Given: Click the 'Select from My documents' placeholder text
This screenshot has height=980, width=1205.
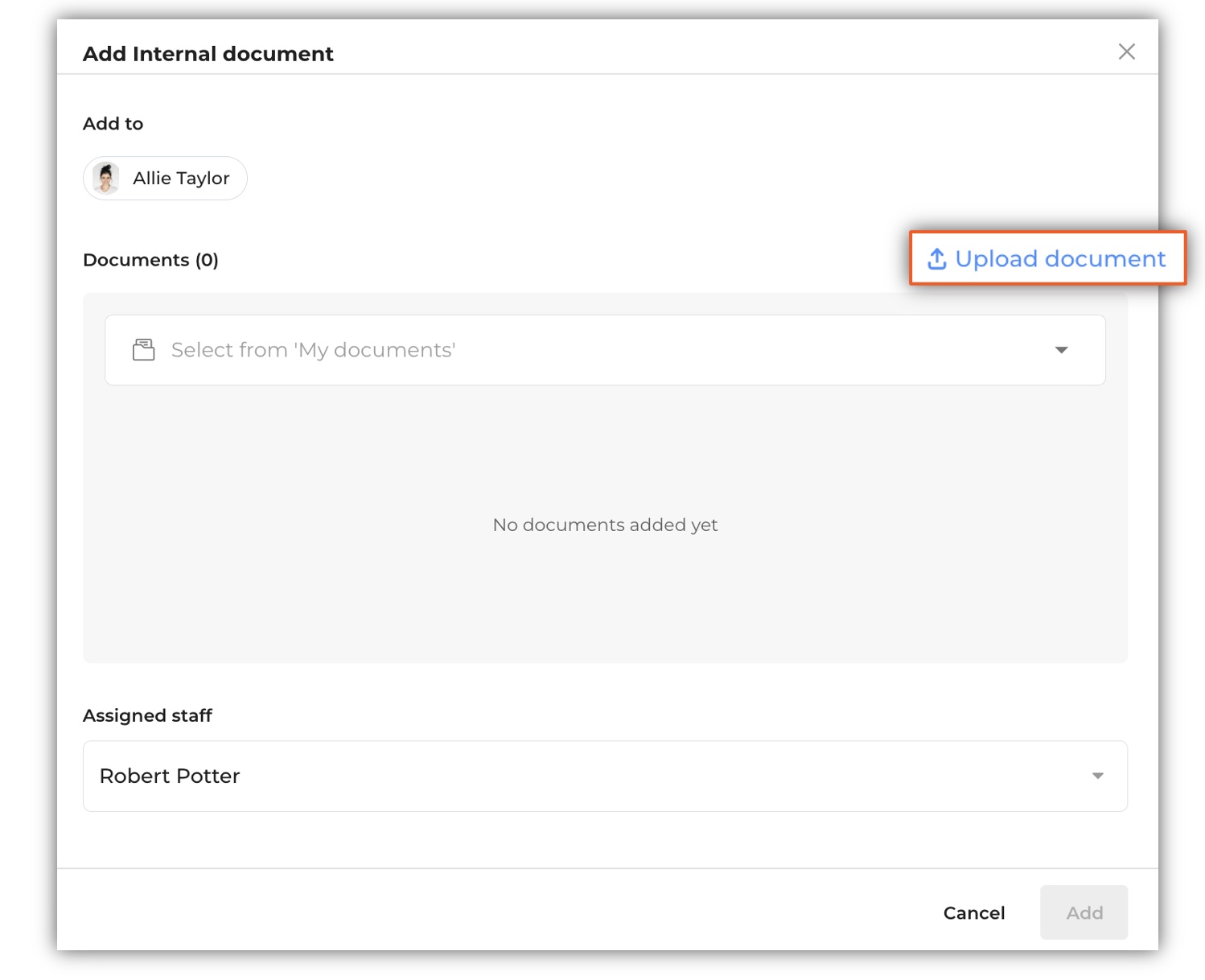Looking at the screenshot, I should click(x=313, y=350).
